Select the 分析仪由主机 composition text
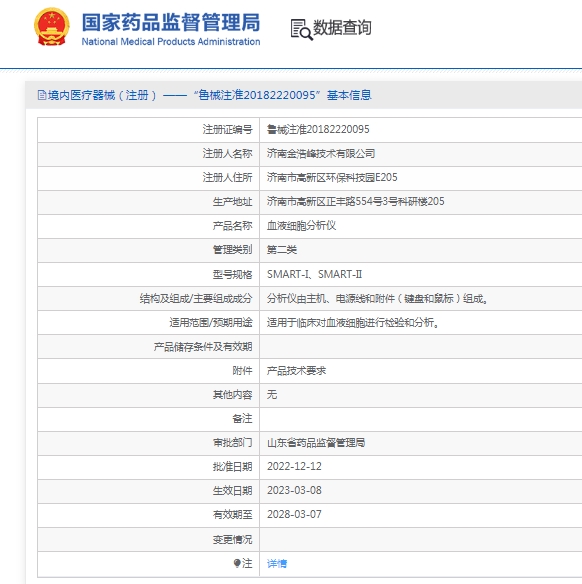582x584 pixels. click(x=377, y=299)
